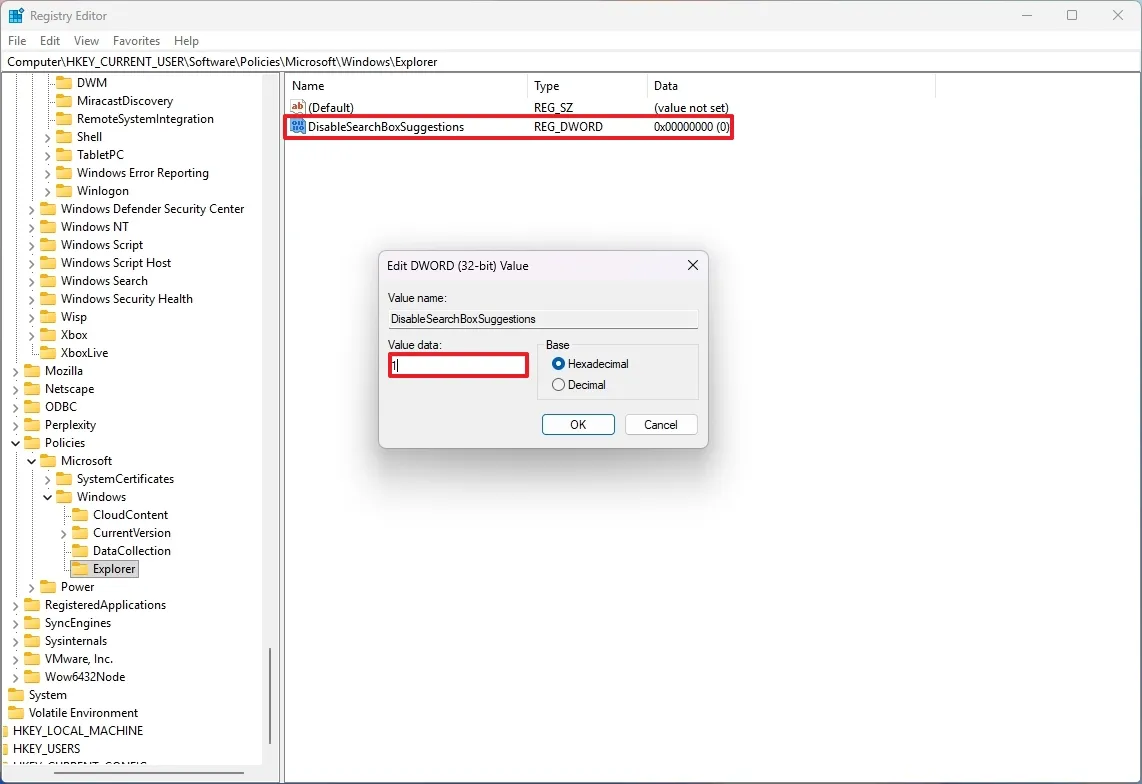Click the Registry Editor icon in title bar
The height and width of the screenshot is (784, 1142).
click(14, 15)
